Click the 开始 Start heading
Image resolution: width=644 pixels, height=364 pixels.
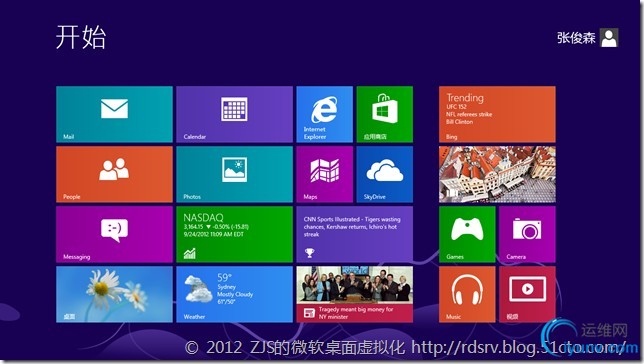click(81, 37)
